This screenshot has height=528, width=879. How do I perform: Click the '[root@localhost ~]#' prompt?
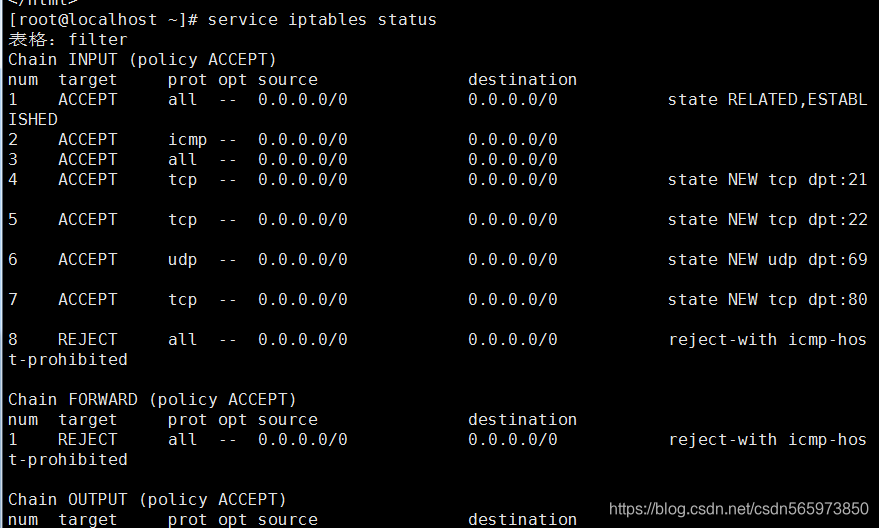(103, 20)
